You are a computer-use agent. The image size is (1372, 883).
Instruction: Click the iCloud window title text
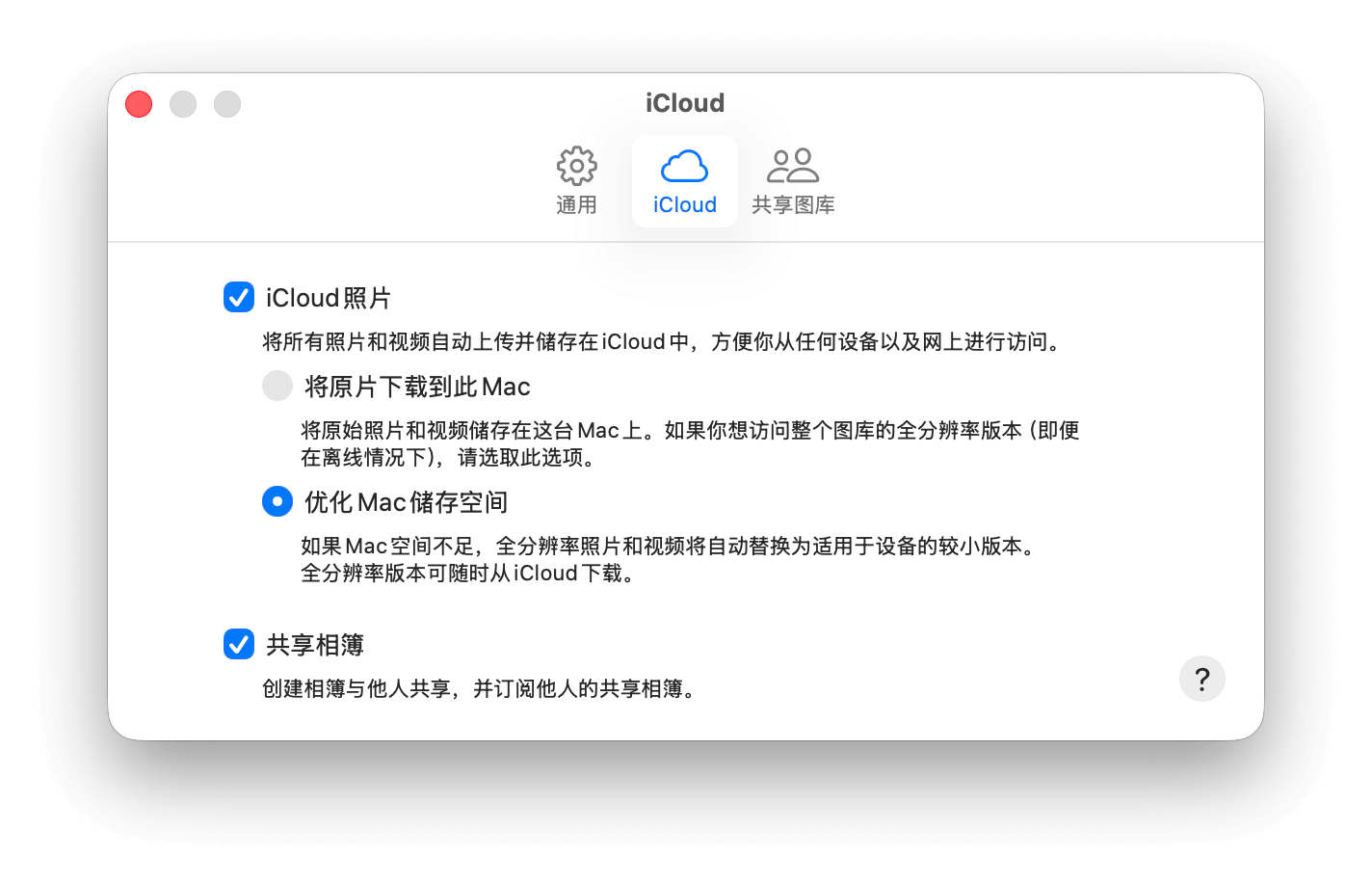click(685, 103)
